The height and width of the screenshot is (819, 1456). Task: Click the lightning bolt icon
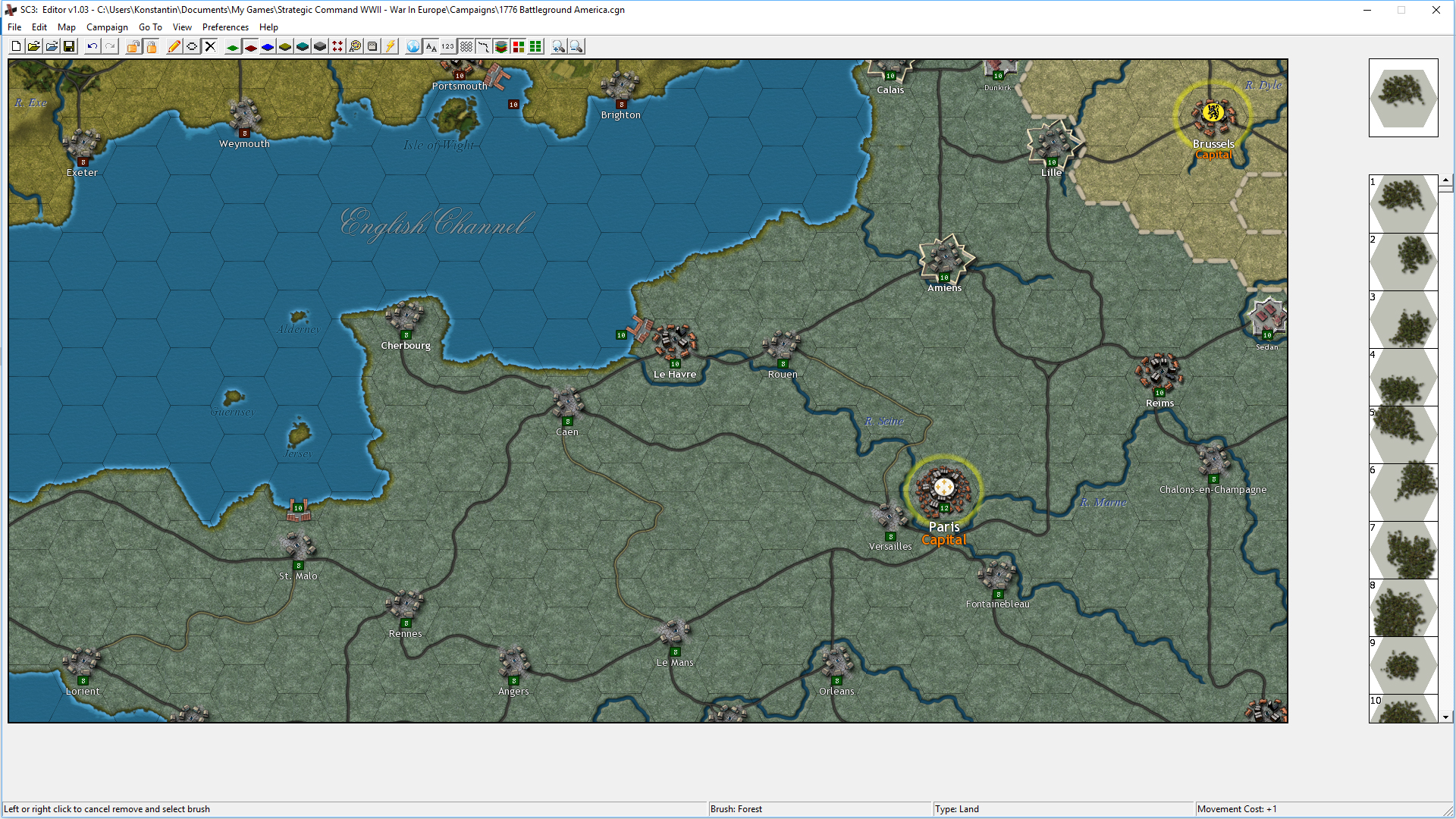[x=391, y=46]
